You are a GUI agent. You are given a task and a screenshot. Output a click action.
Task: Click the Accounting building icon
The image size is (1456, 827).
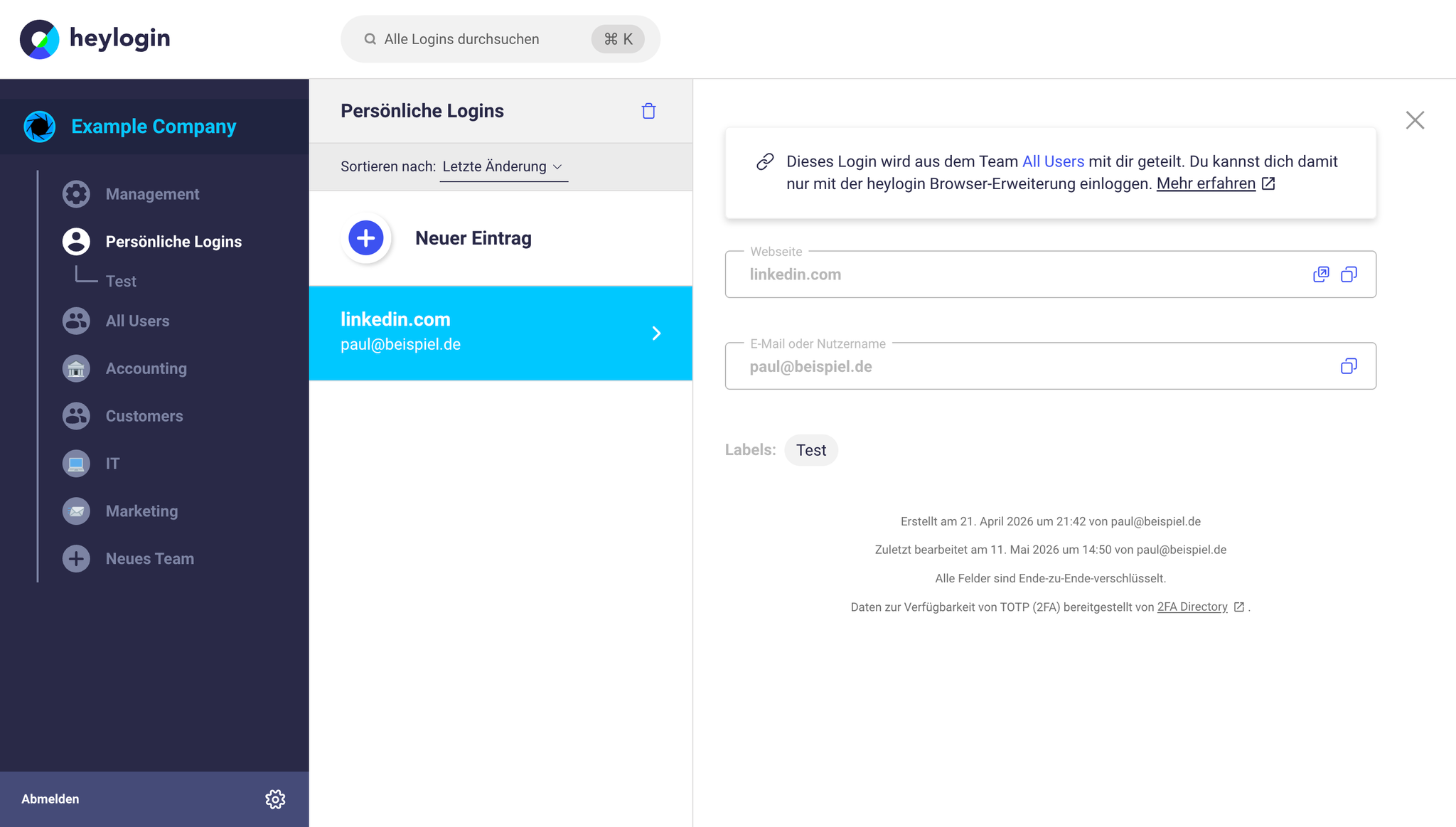click(x=76, y=368)
